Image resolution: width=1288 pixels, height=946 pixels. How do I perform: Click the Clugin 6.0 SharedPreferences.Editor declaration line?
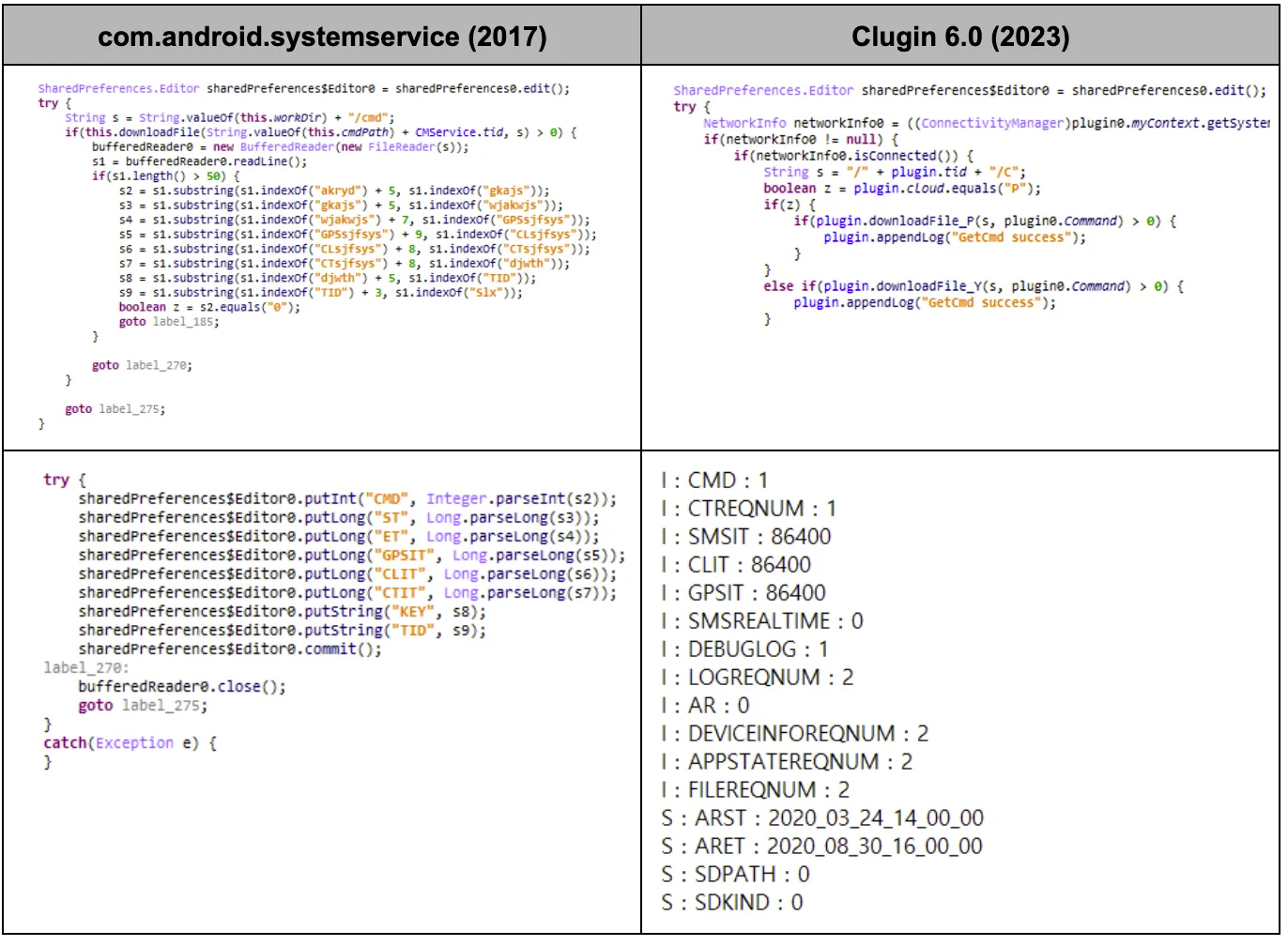click(x=970, y=90)
